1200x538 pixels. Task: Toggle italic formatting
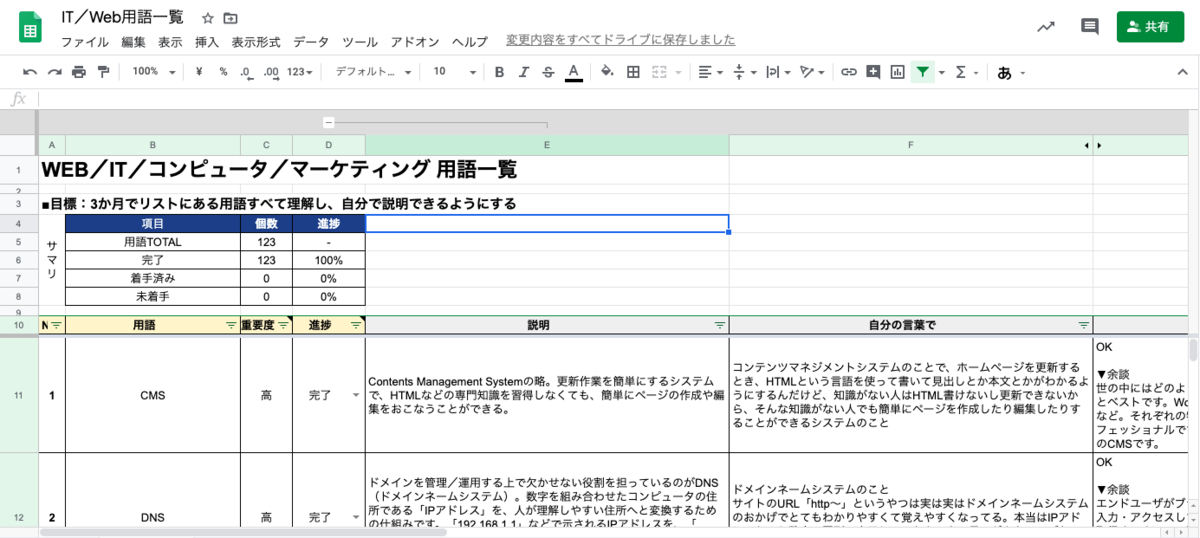click(524, 72)
